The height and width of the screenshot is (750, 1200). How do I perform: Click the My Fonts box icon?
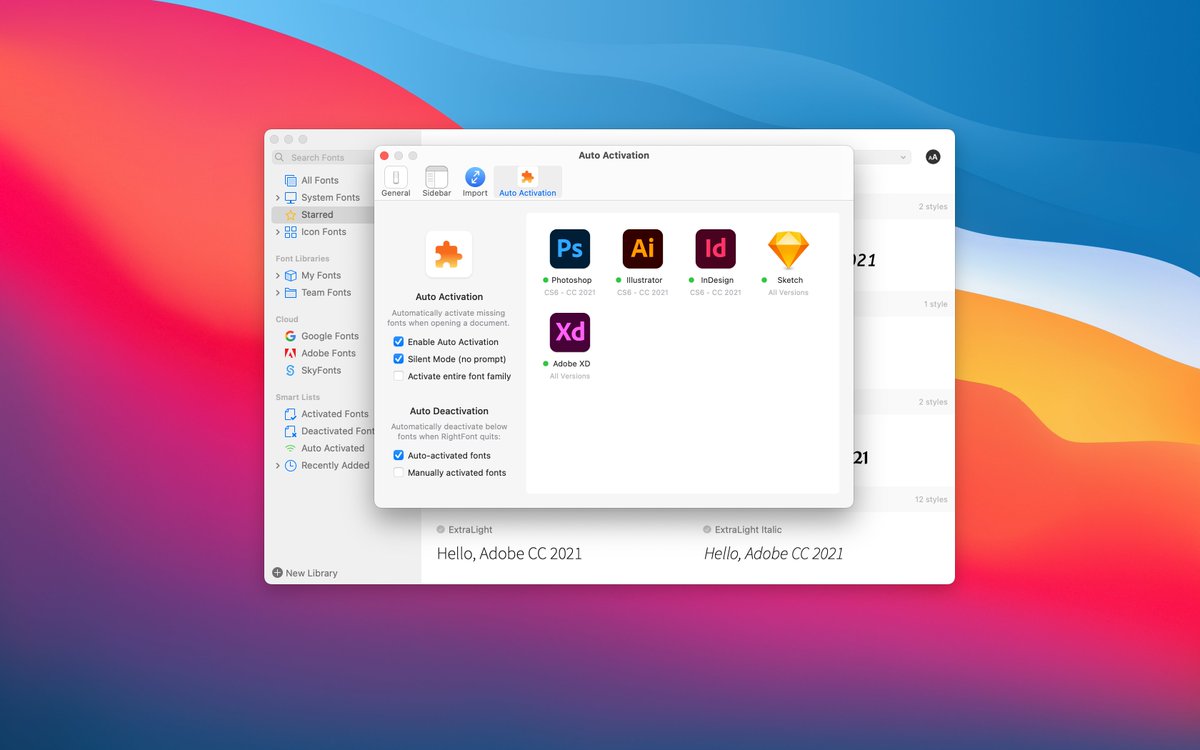point(291,275)
